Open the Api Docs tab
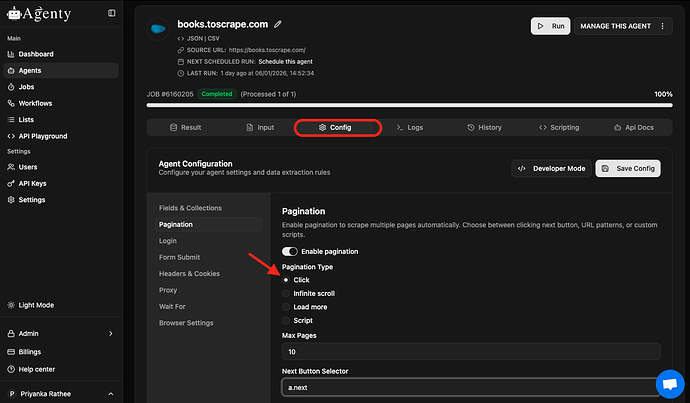The height and width of the screenshot is (403, 690). (x=634, y=128)
